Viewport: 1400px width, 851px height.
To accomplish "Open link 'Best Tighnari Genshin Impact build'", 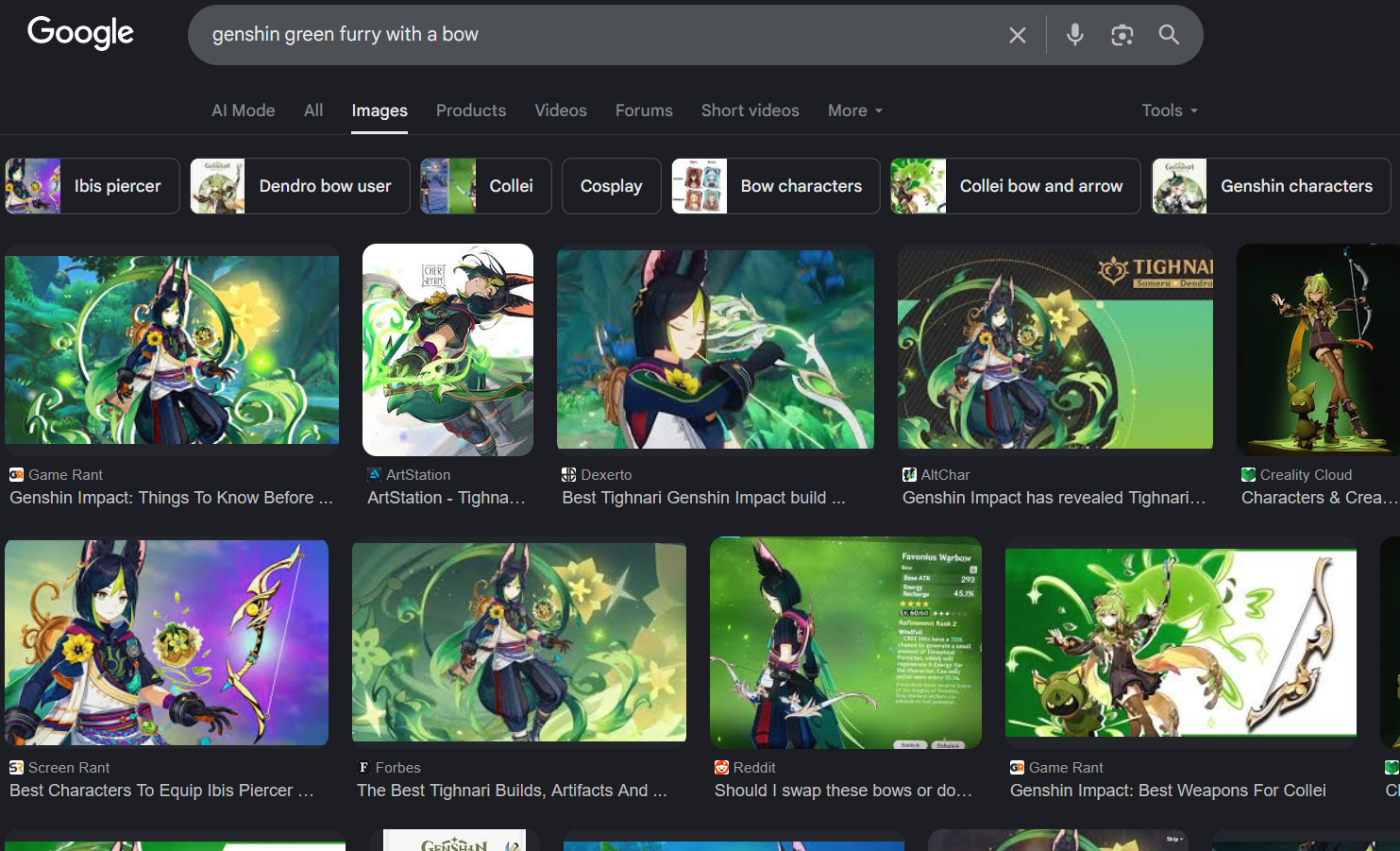I will pos(703,498).
